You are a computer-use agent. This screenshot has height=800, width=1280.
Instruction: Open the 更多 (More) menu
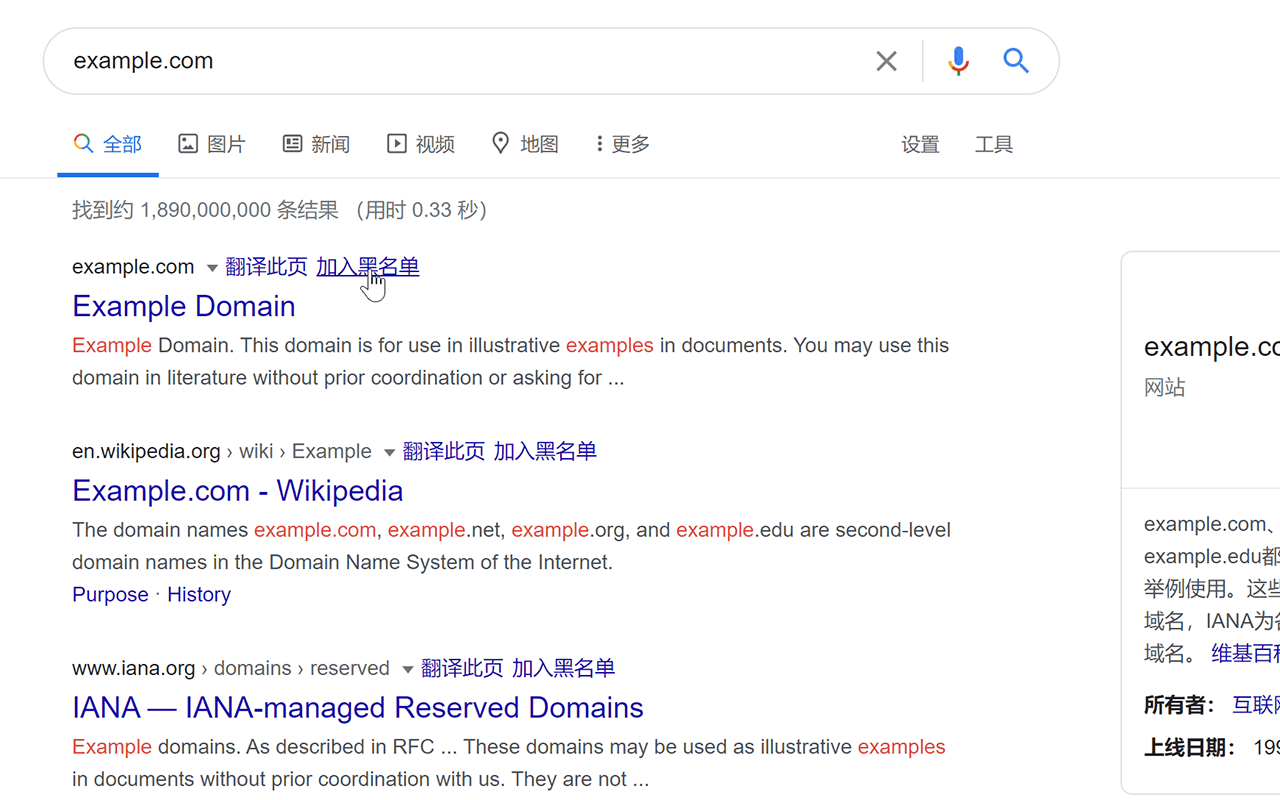point(623,144)
